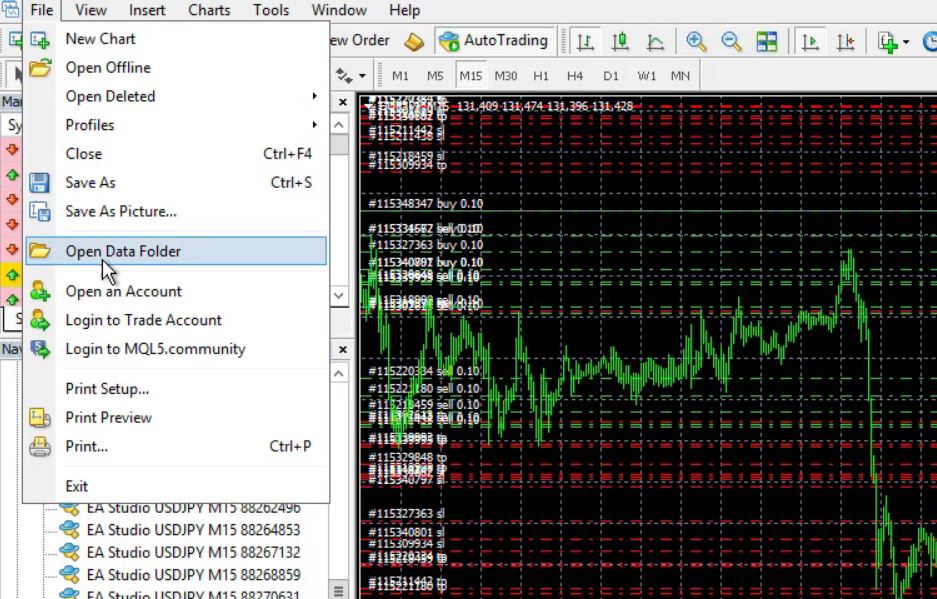937x599 pixels.
Task: Click the Save As Picture icon
Action: pyautogui.click(x=40, y=211)
